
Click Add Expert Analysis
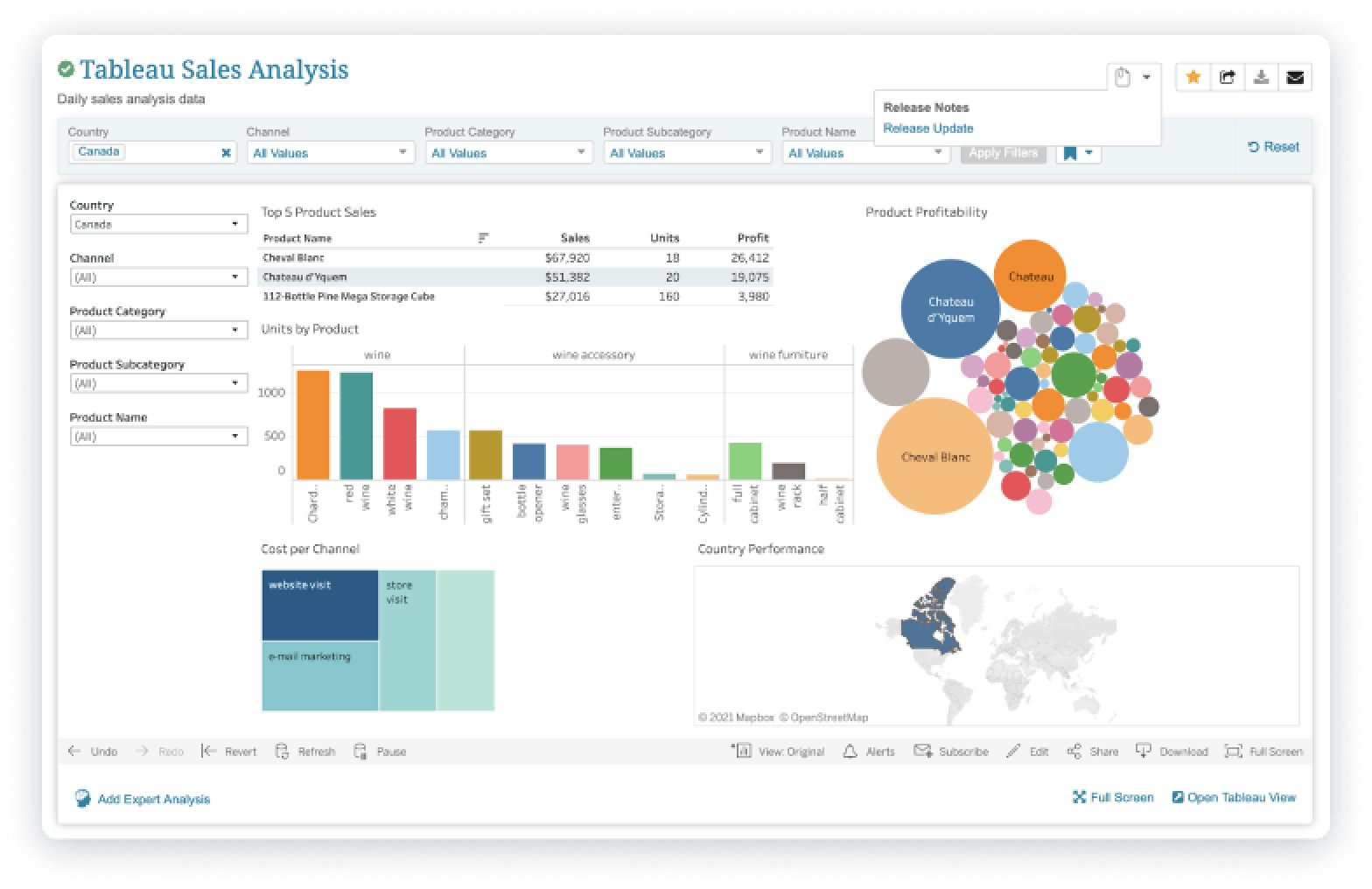[x=143, y=799]
